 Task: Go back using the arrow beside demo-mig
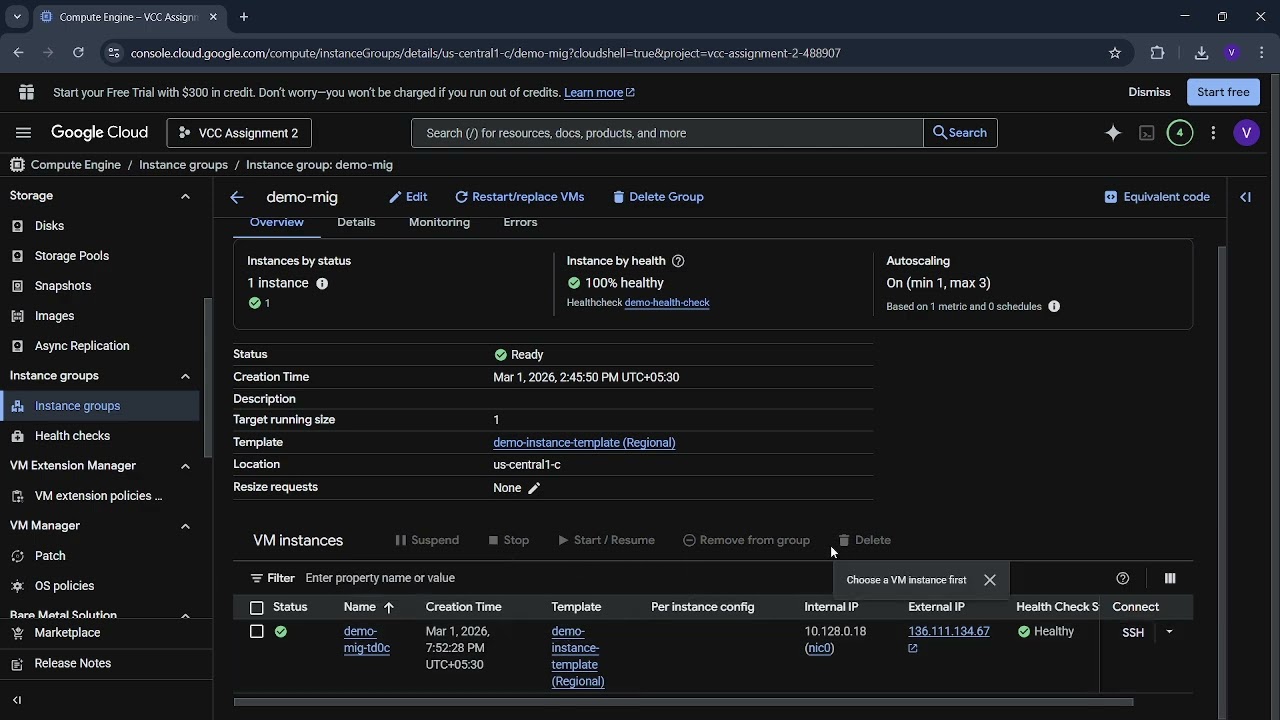point(236,198)
